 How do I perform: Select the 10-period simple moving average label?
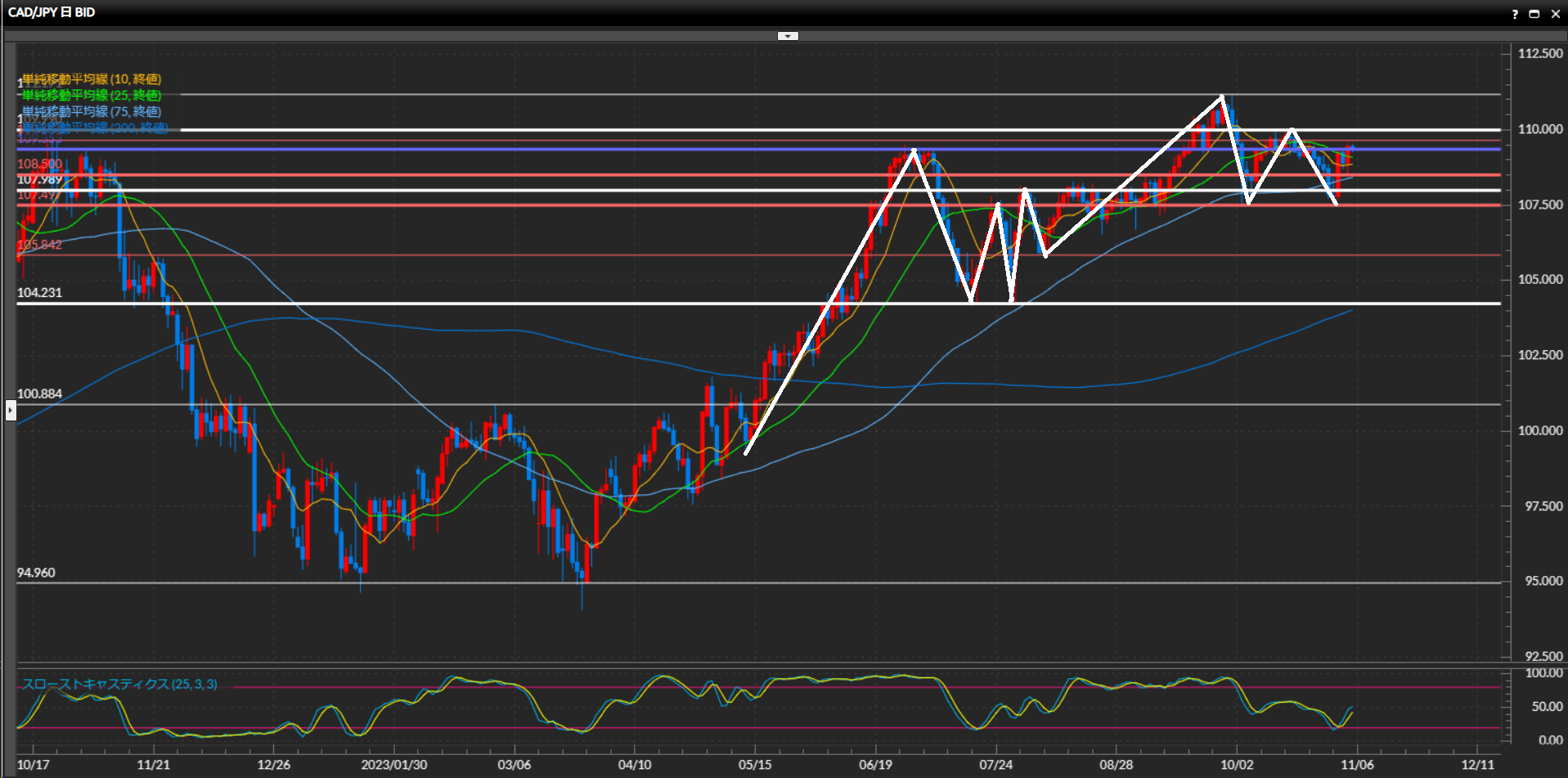tap(91, 79)
